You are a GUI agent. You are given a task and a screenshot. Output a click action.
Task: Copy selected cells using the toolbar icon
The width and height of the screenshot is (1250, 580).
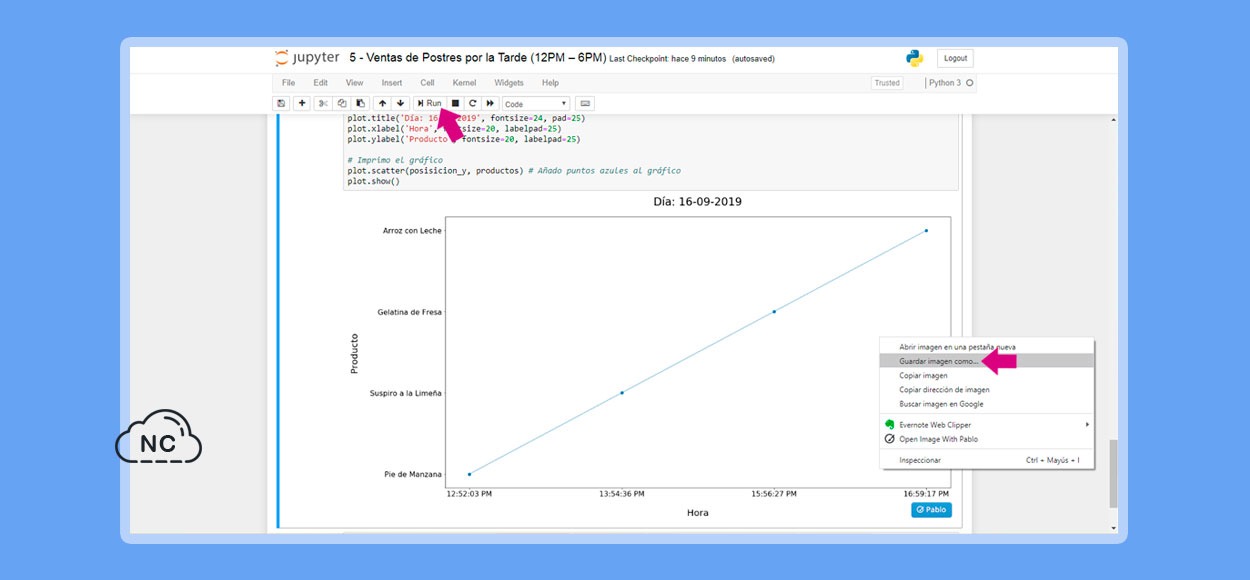[x=341, y=103]
